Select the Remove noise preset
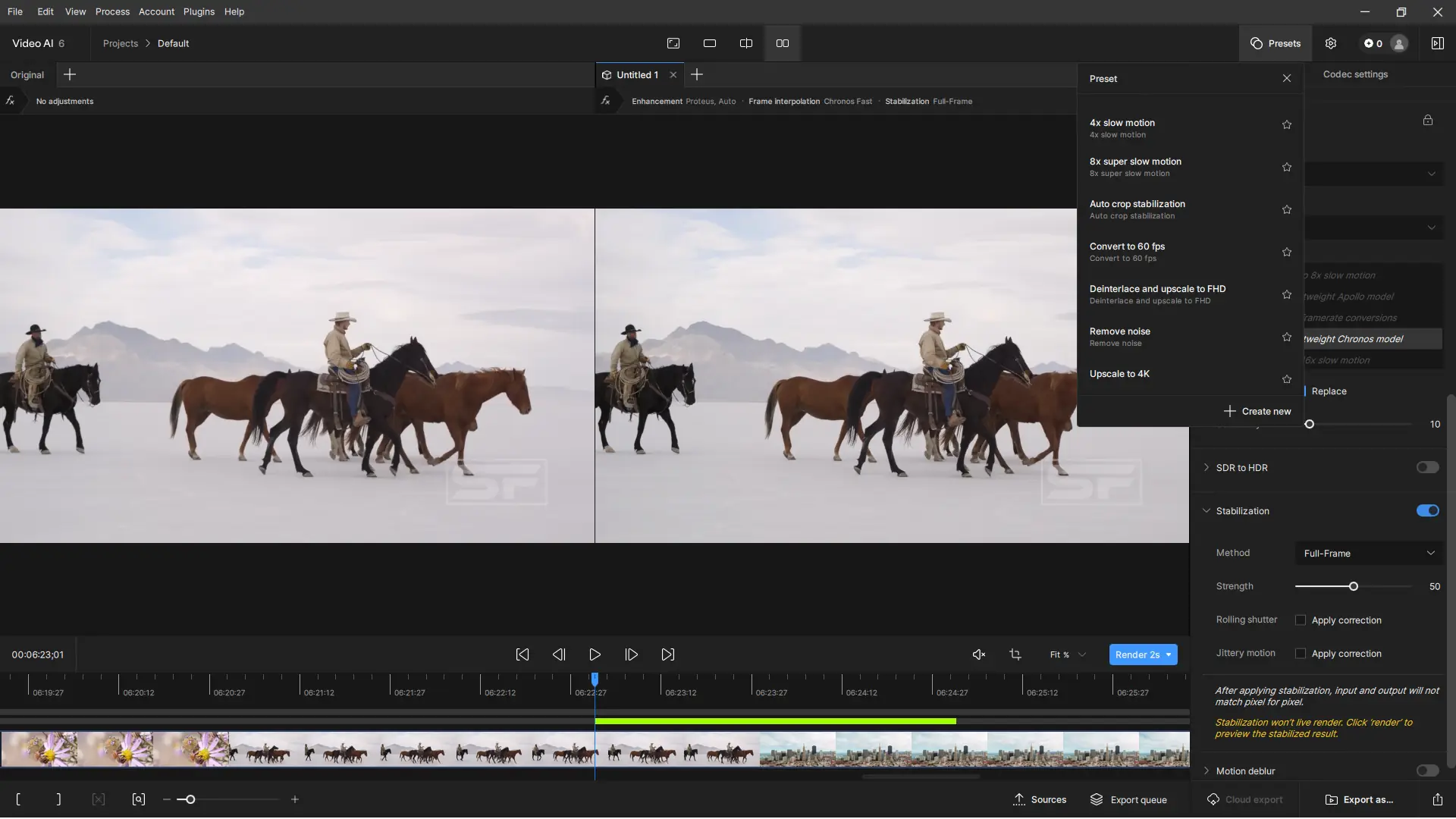The image size is (1456, 819). click(1119, 337)
